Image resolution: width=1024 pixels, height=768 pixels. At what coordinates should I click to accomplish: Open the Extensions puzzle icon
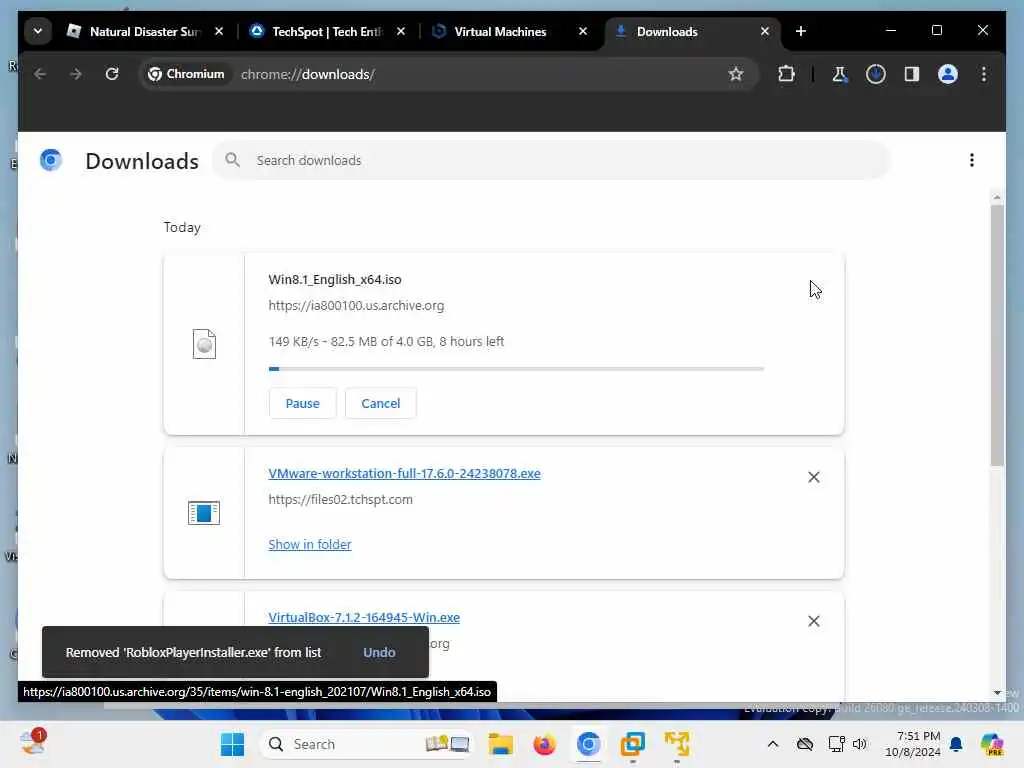click(787, 74)
